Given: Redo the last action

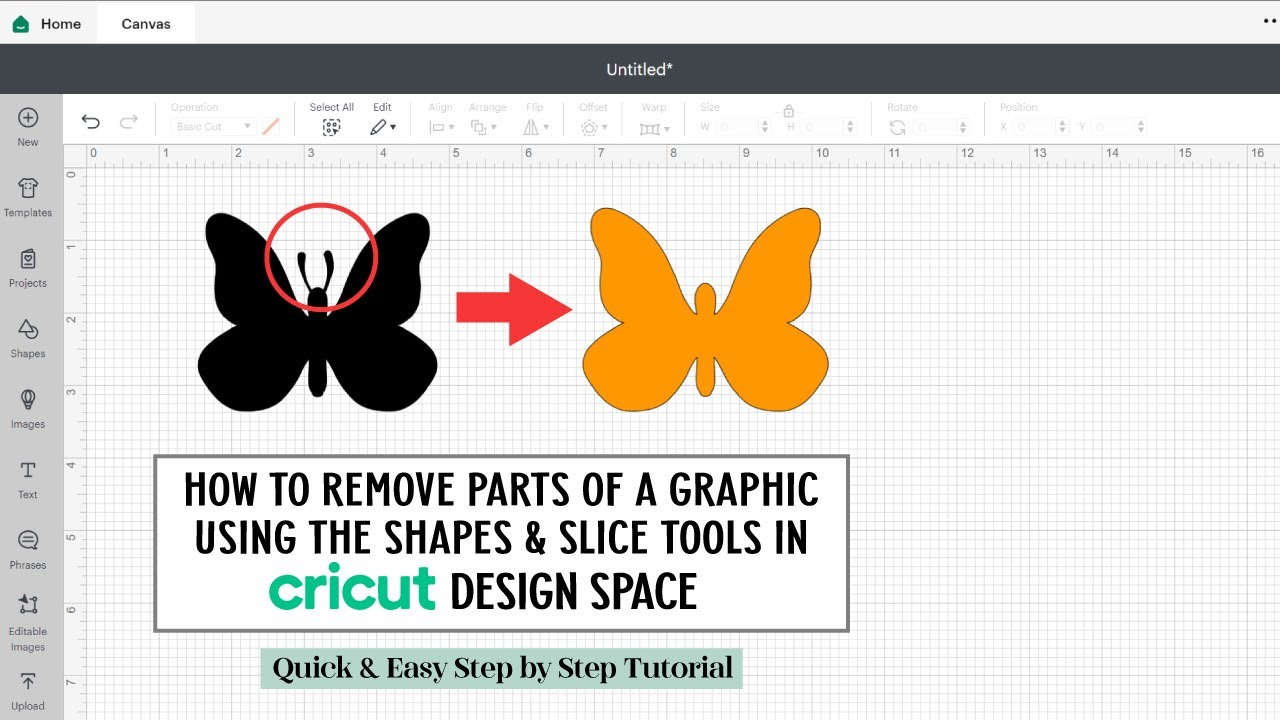Looking at the screenshot, I should (128, 122).
